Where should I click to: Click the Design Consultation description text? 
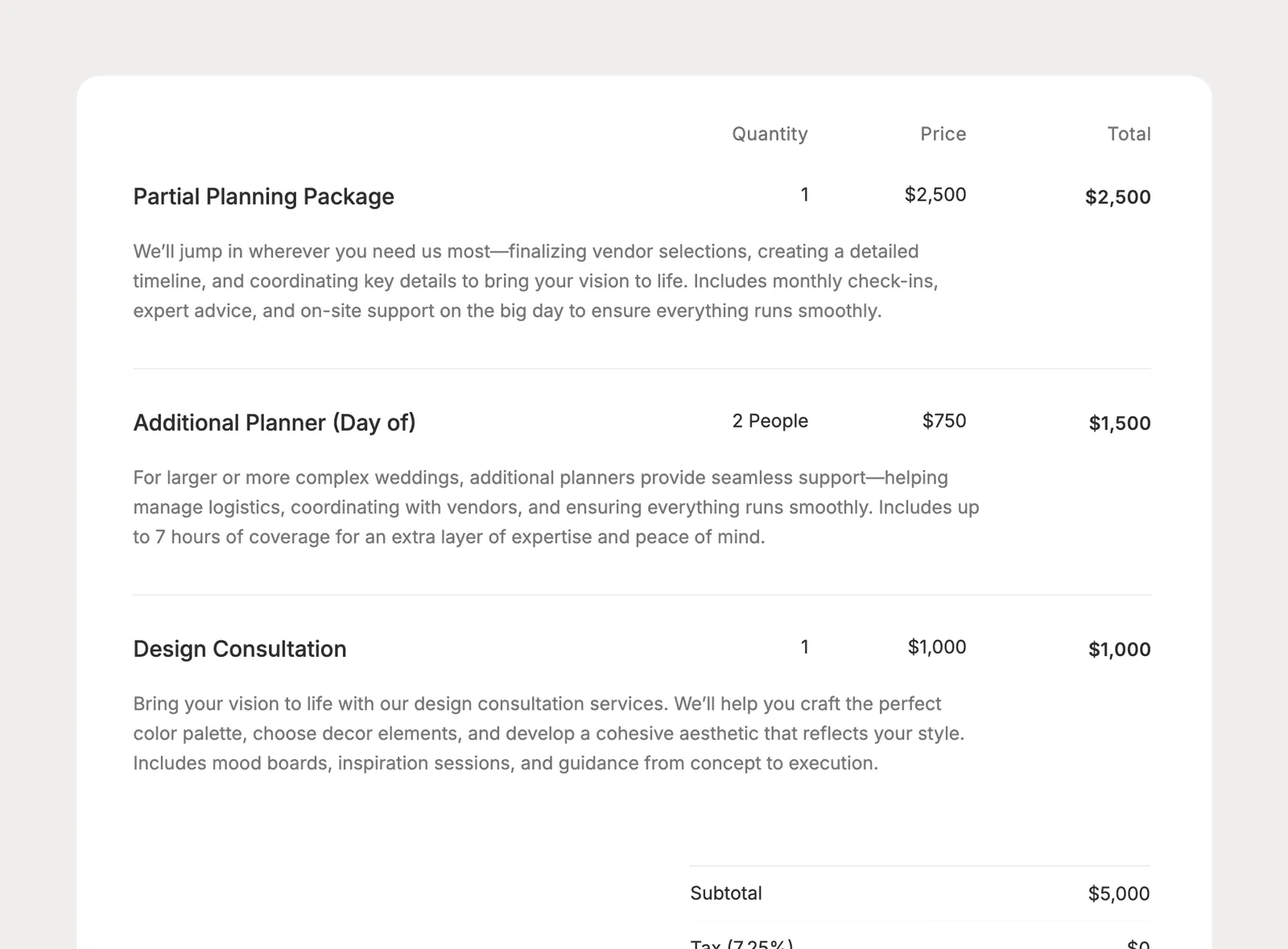(549, 733)
